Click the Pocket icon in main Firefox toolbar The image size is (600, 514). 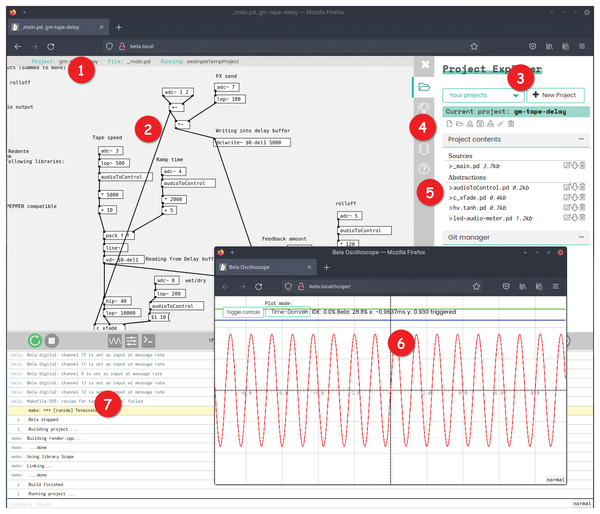[532, 46]
